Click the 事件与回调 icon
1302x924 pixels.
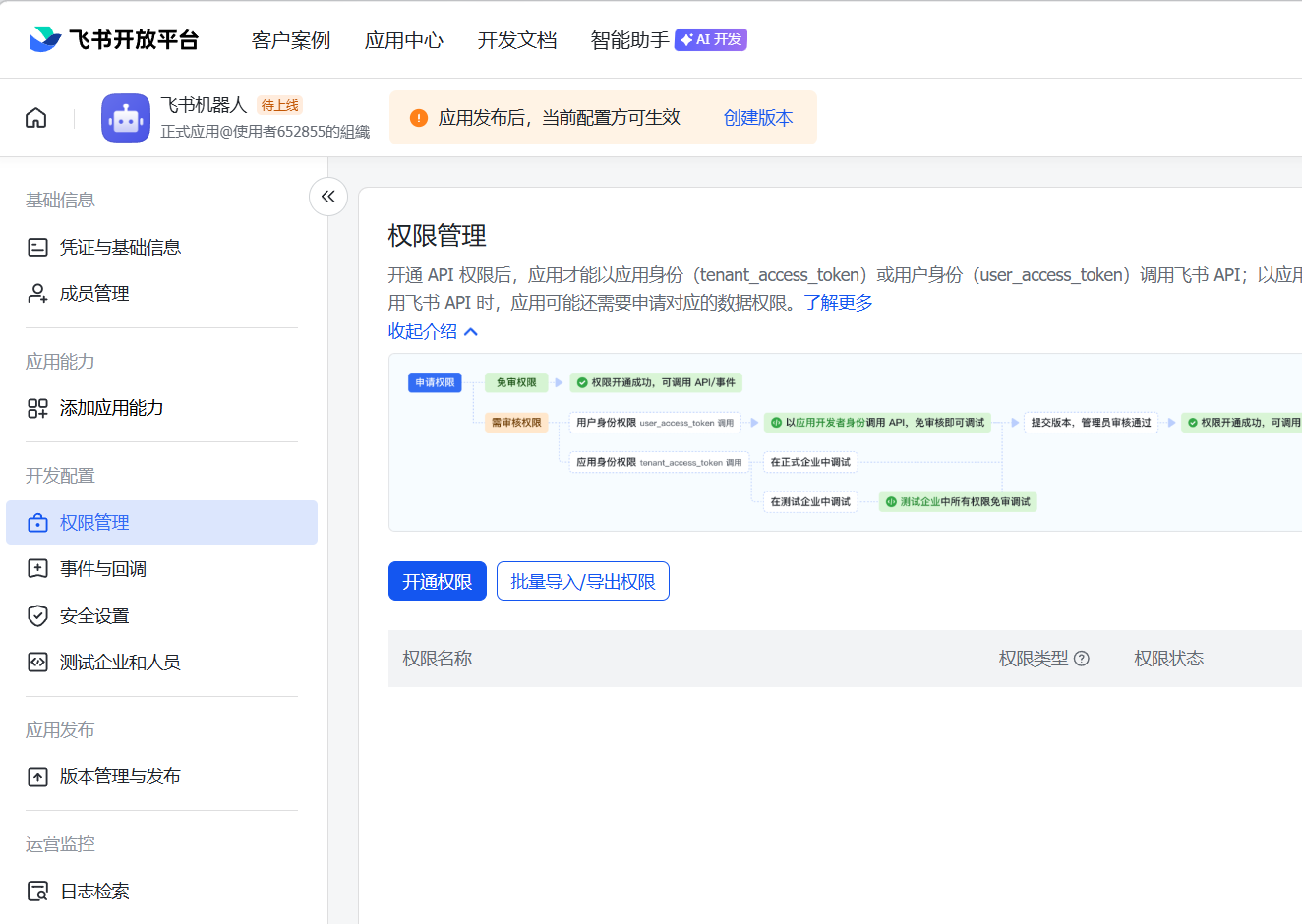pos(37,569)
